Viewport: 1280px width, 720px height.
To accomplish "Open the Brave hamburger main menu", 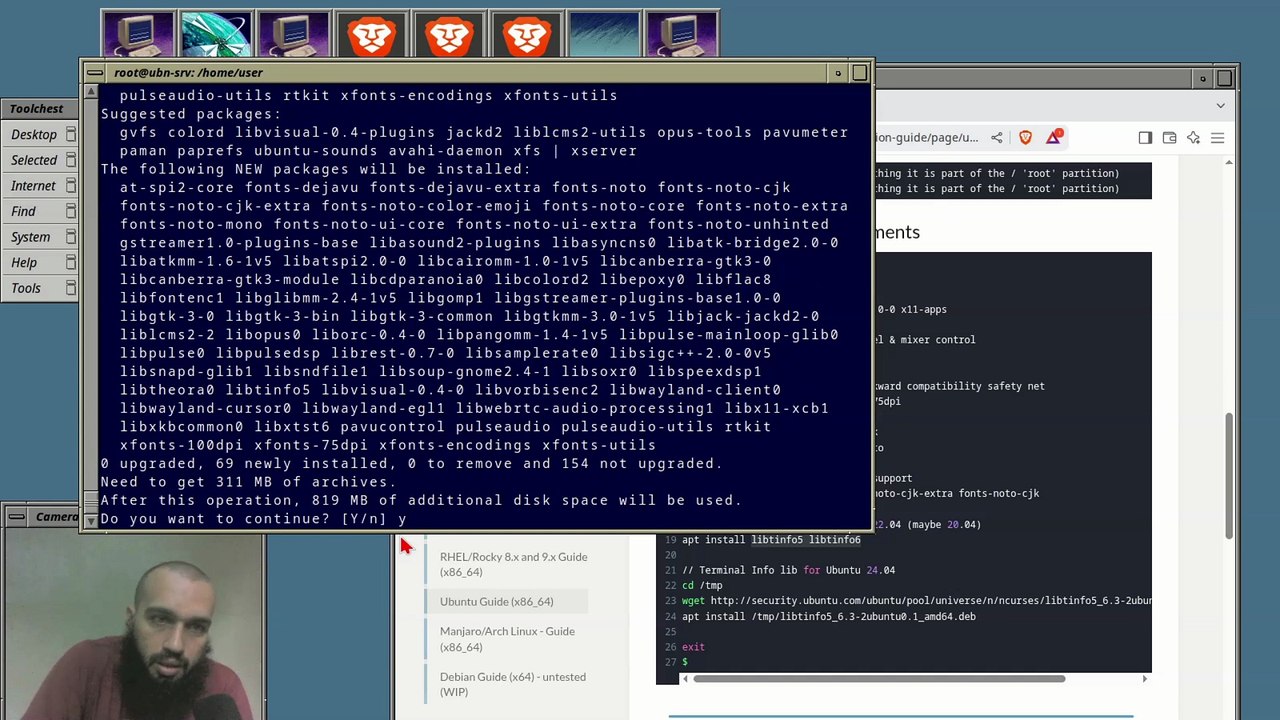I will (1217, 137).
